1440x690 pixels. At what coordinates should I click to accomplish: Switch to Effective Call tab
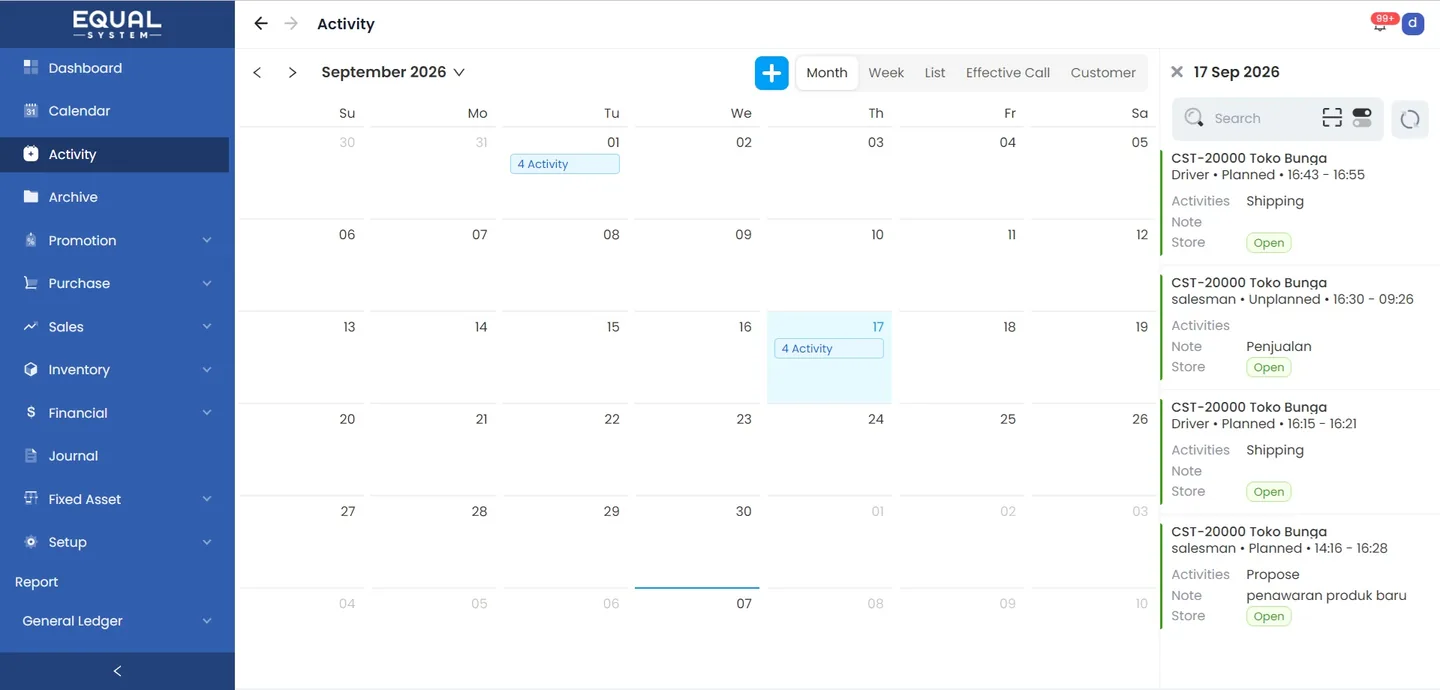tap(1008, 73)
